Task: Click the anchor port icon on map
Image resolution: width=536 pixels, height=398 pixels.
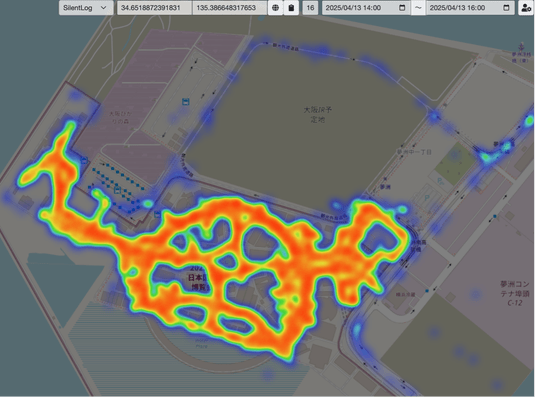Action: 521,46
